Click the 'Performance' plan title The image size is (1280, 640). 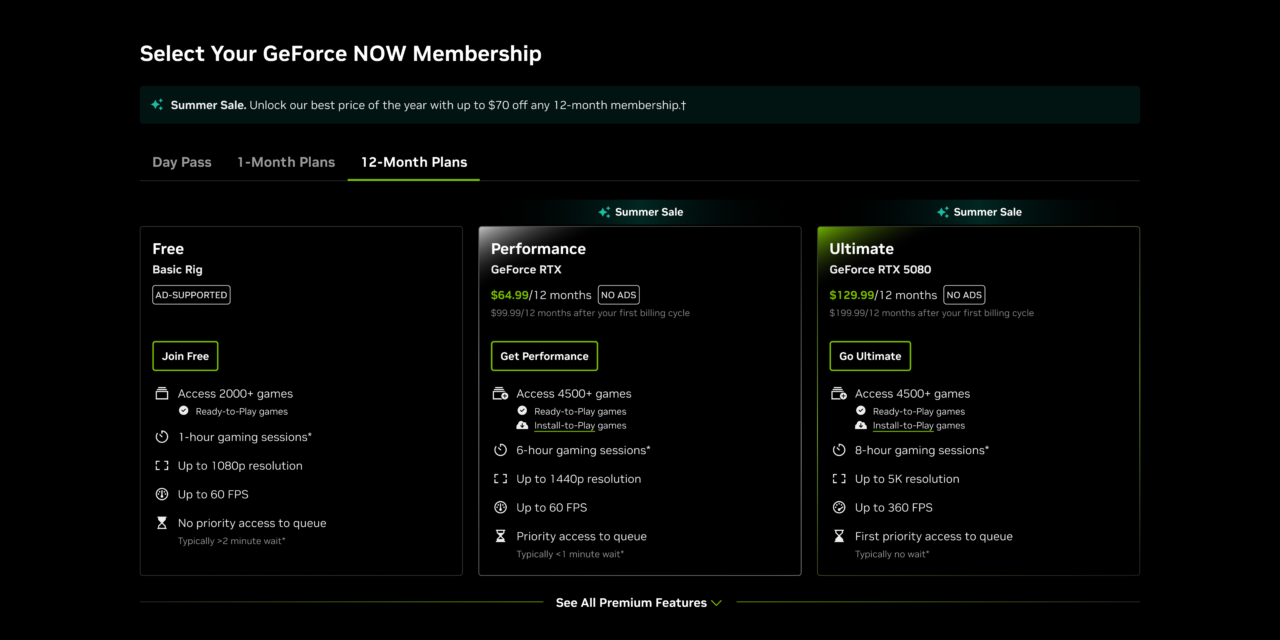tap(538, 249)
